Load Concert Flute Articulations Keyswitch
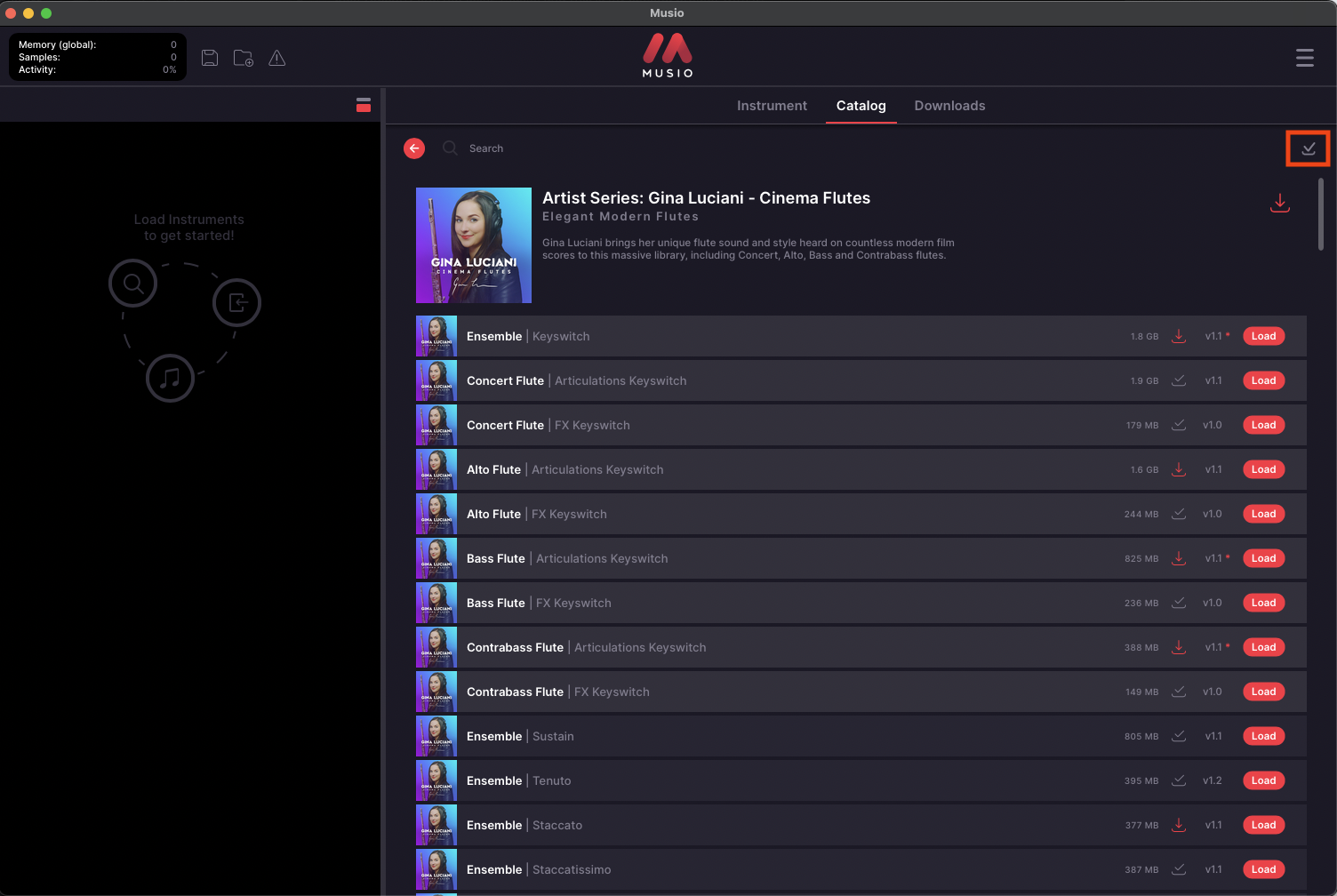This screenshot has width=1337, height=896. (x=1263, y=380)
